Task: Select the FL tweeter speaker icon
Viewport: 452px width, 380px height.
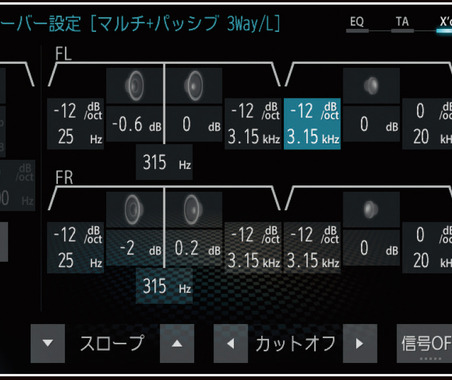Action: (x=371, y=86)
